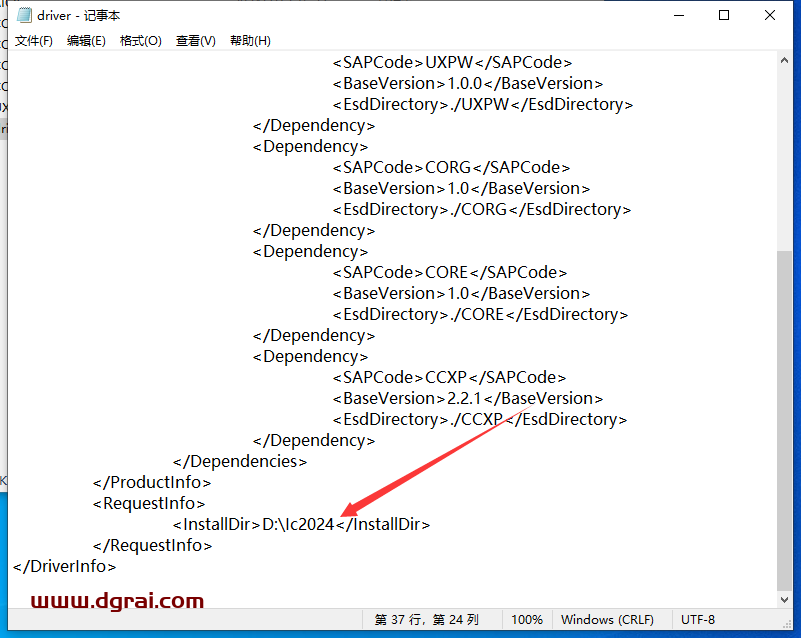Image resolution: width=801 pixels, height=638 pixels.
Task: Click the window resize grip corner
Action: (x=787, y=624)
